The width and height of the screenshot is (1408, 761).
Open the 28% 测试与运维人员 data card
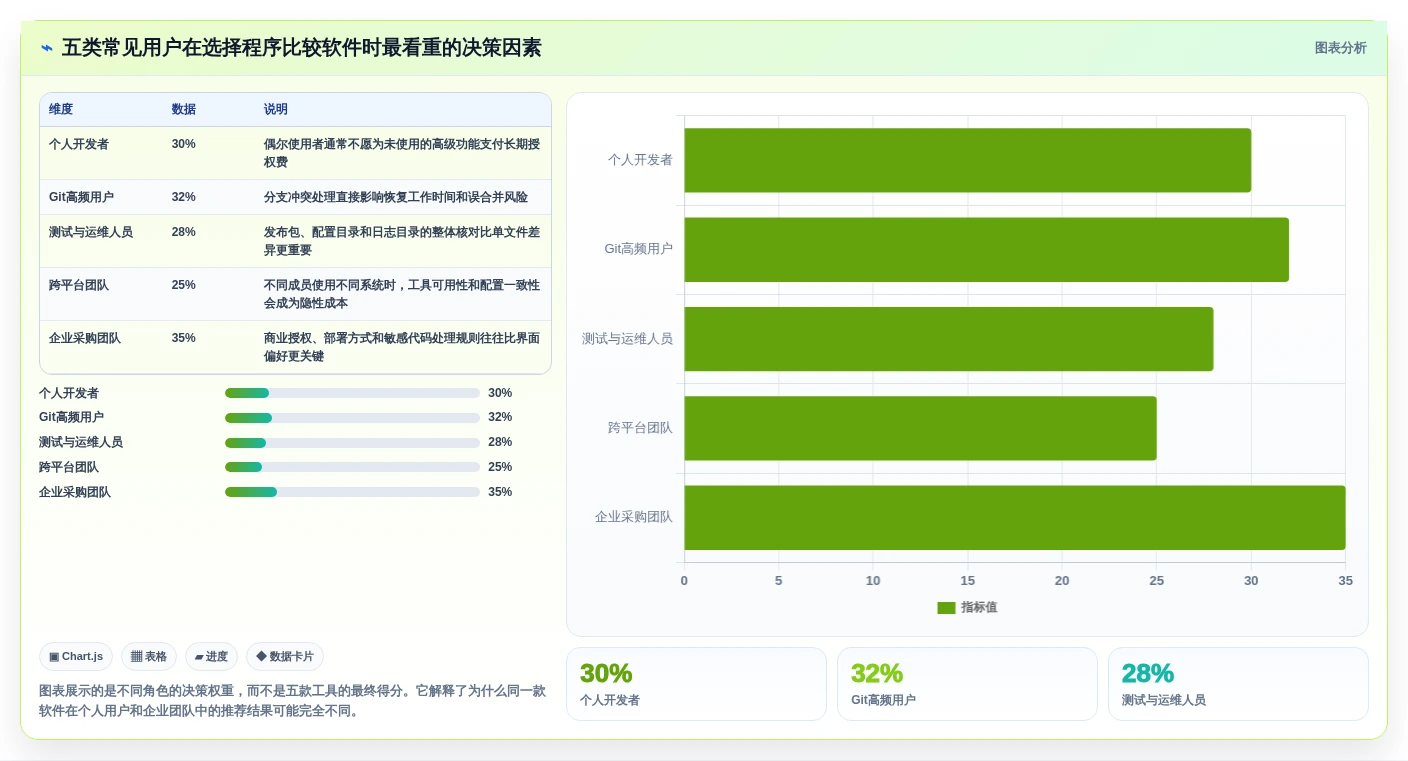pos(1238,684)
